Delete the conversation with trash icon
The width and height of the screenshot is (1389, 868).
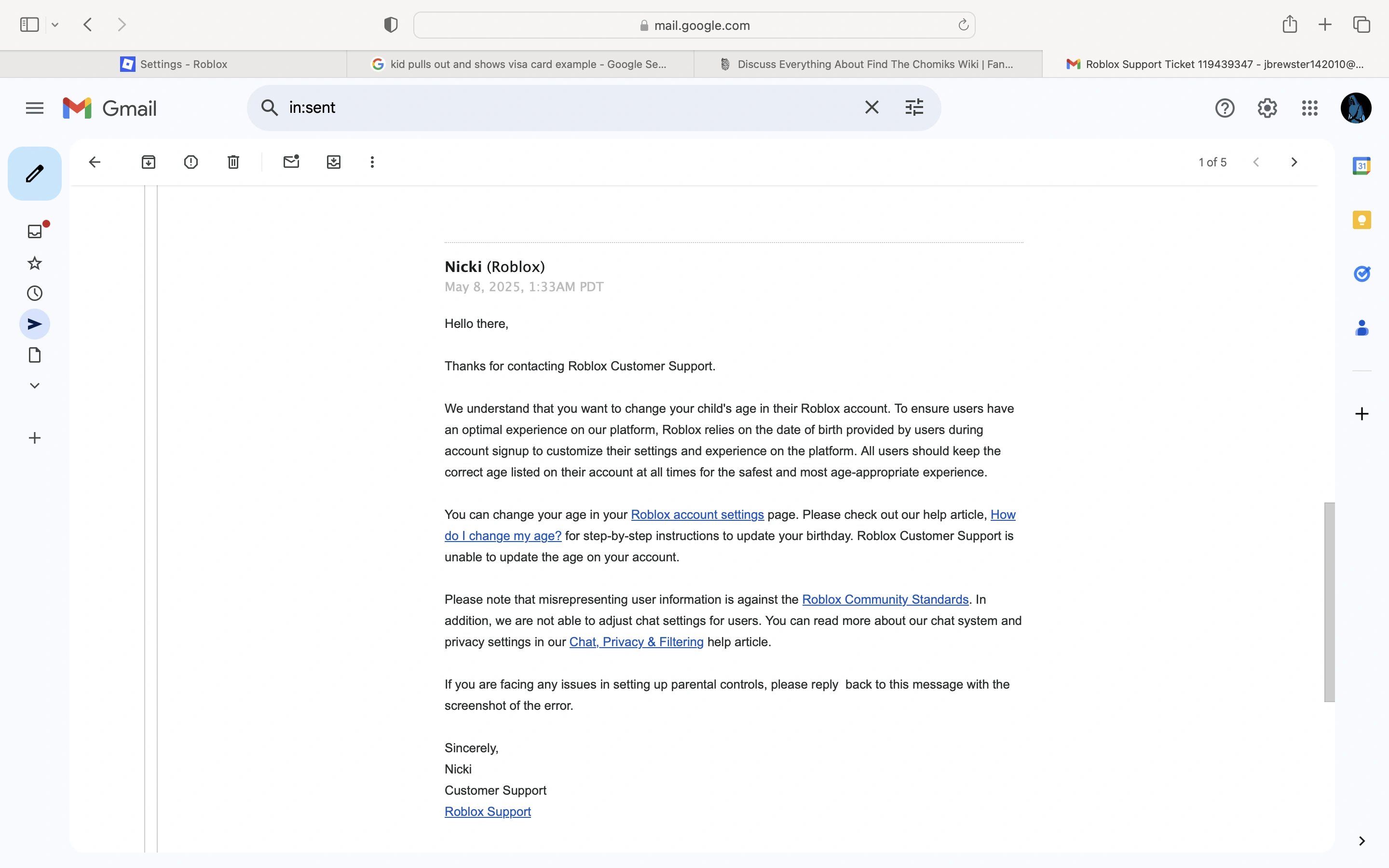233,163
